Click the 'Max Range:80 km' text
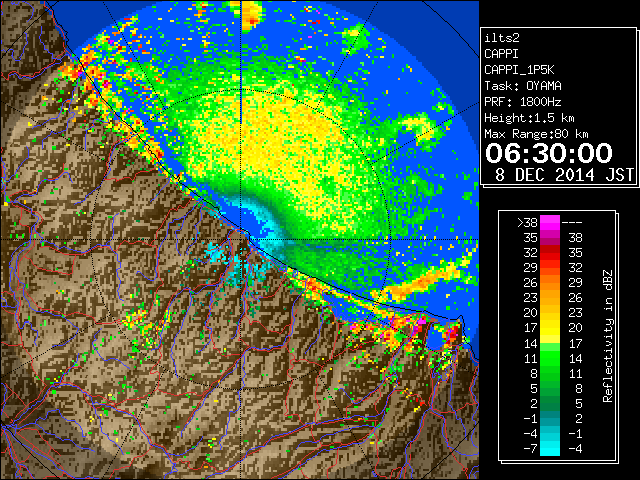Viewport: 640px width, 480px height. coord(536,134)
